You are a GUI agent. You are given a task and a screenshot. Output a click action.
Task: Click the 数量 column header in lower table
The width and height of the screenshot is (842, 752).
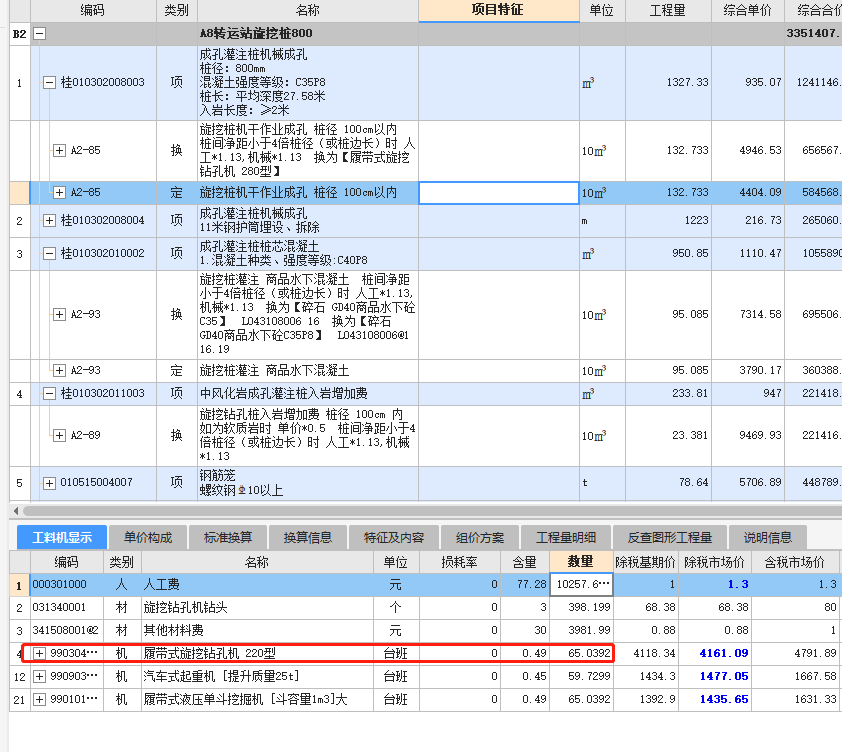(x=581, y=562)
